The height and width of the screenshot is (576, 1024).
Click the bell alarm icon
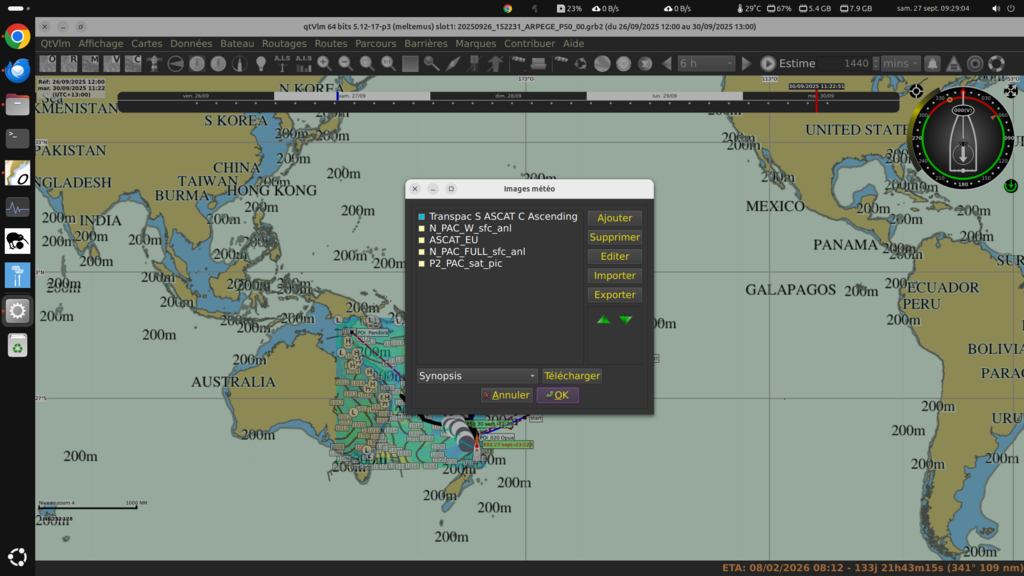pos(932,63)
